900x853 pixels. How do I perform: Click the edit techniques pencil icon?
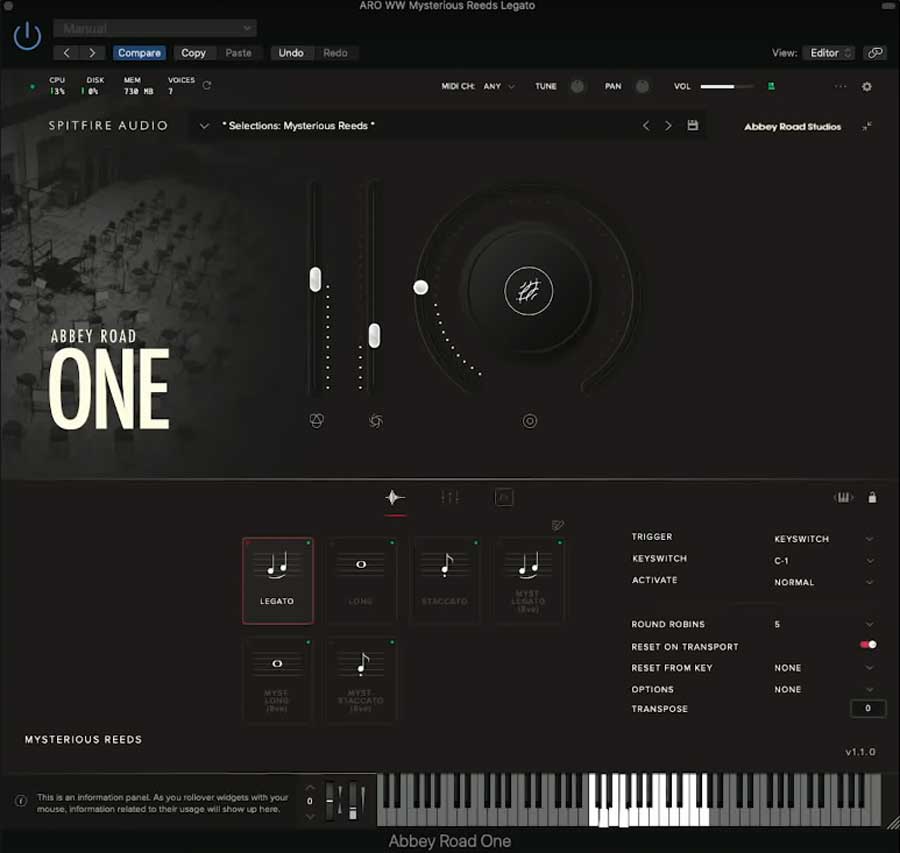[557, 525]
